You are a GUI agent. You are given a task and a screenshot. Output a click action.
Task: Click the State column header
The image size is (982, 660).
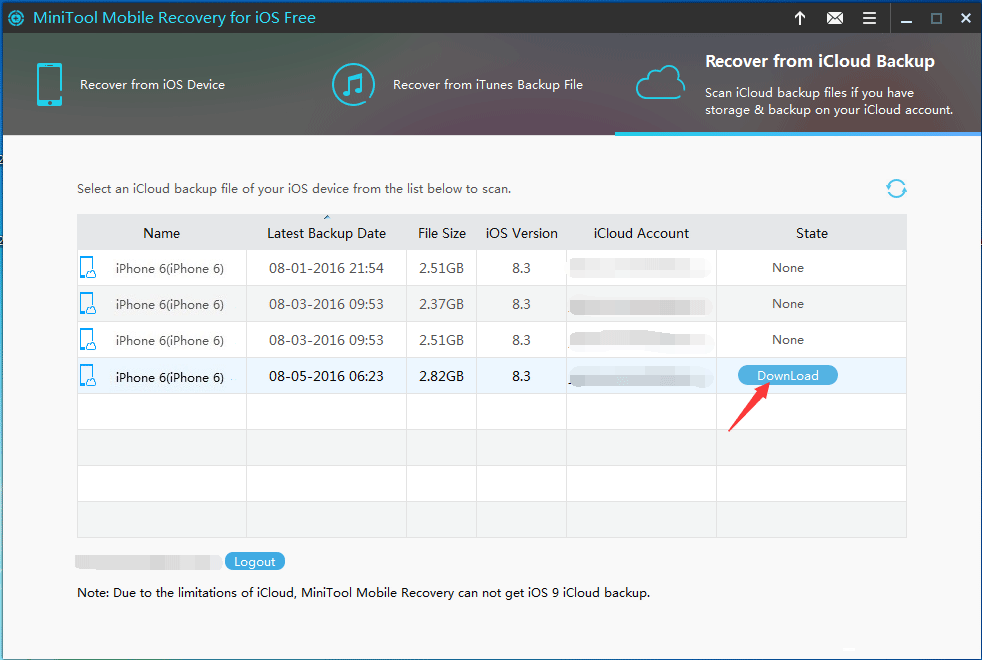811,233
